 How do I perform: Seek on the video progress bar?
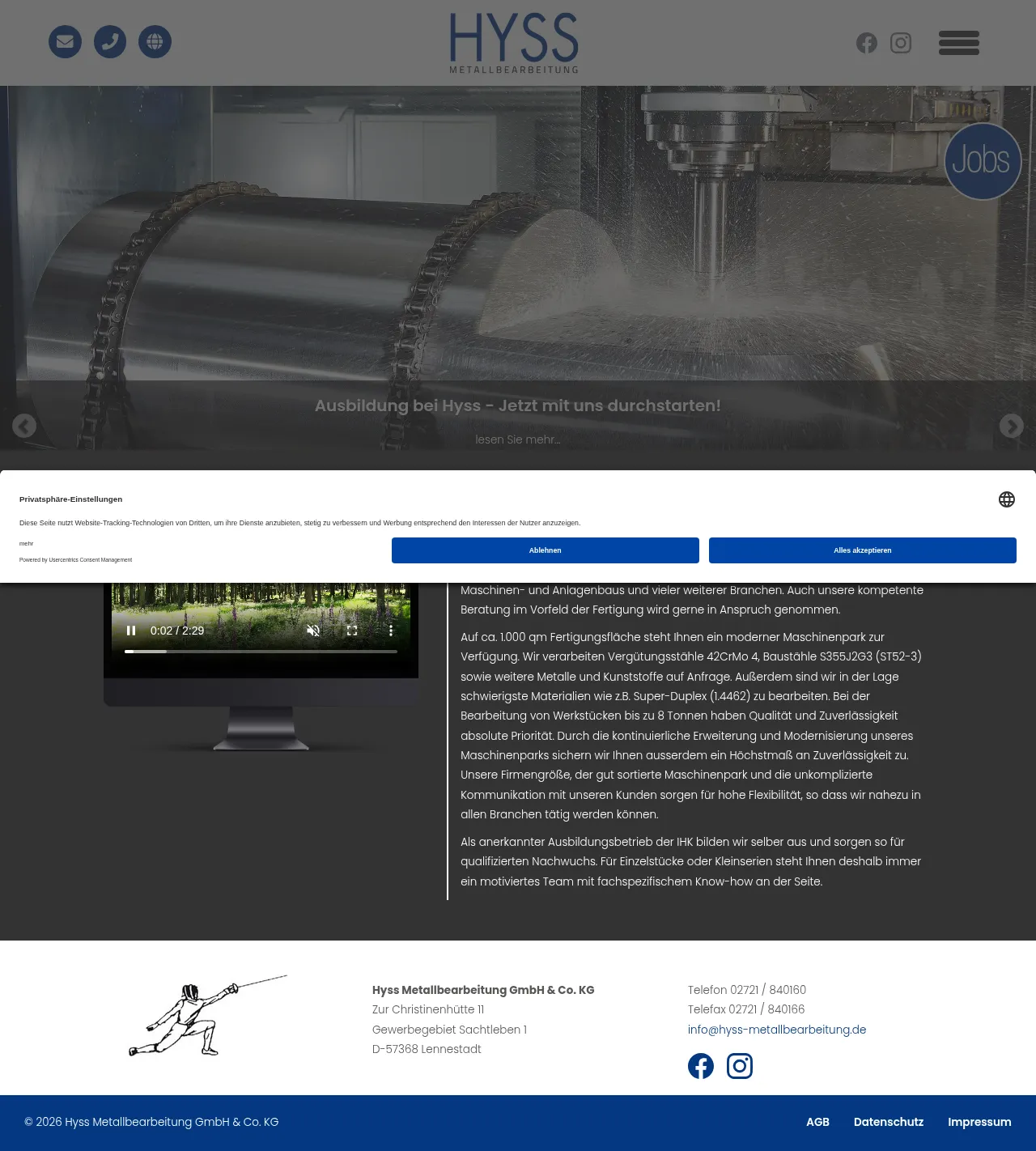tap(261, 652)
